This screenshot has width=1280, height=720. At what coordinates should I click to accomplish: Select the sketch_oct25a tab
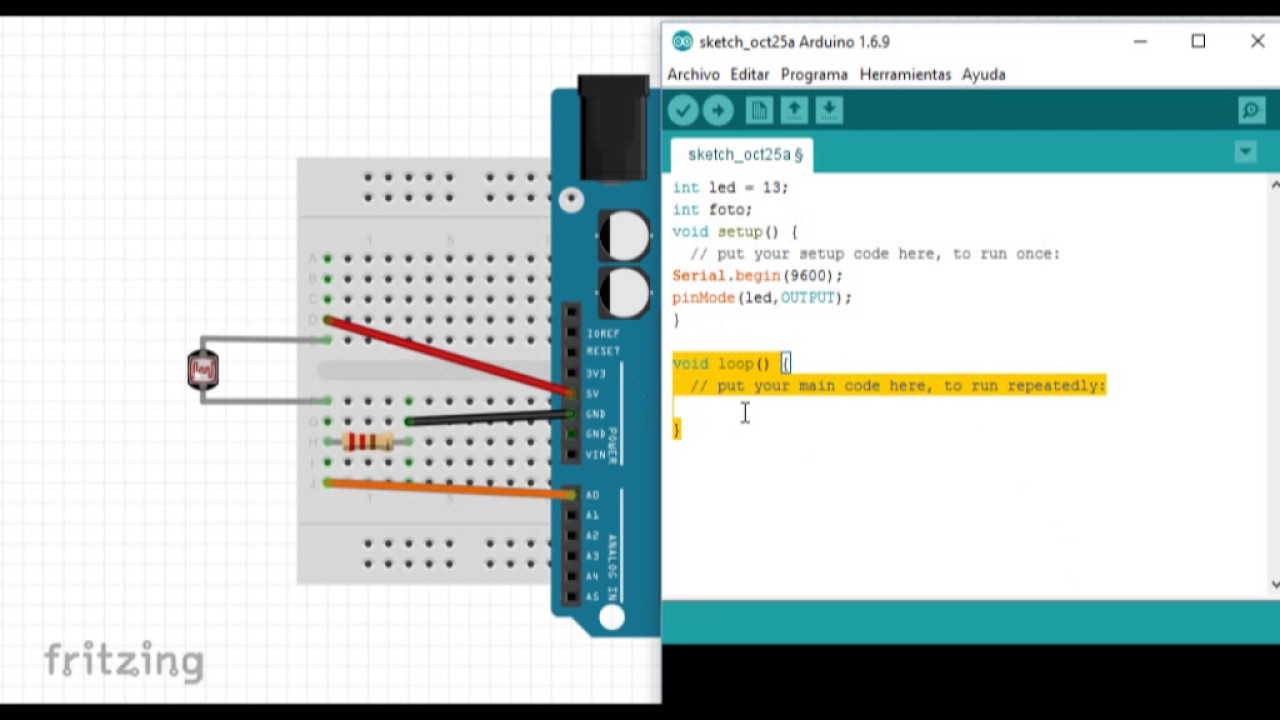tap(744, 154)
